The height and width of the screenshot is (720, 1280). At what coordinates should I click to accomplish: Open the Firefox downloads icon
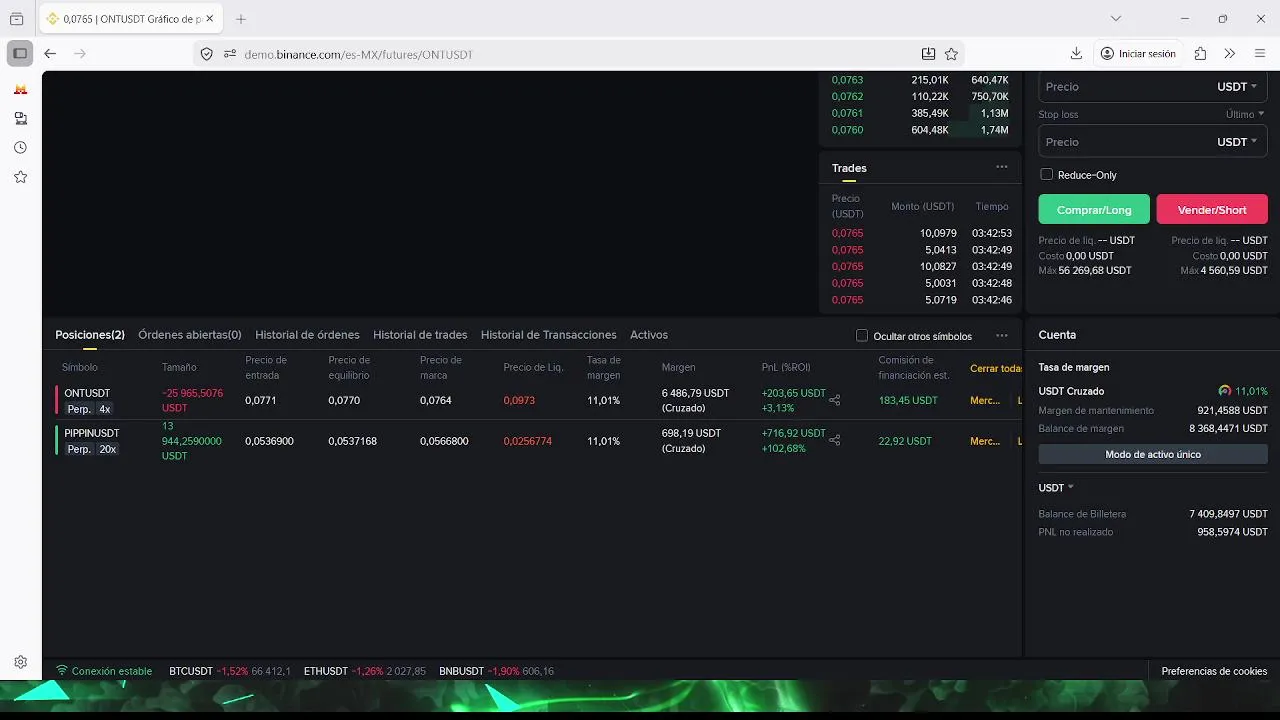tap(1076, 53)
